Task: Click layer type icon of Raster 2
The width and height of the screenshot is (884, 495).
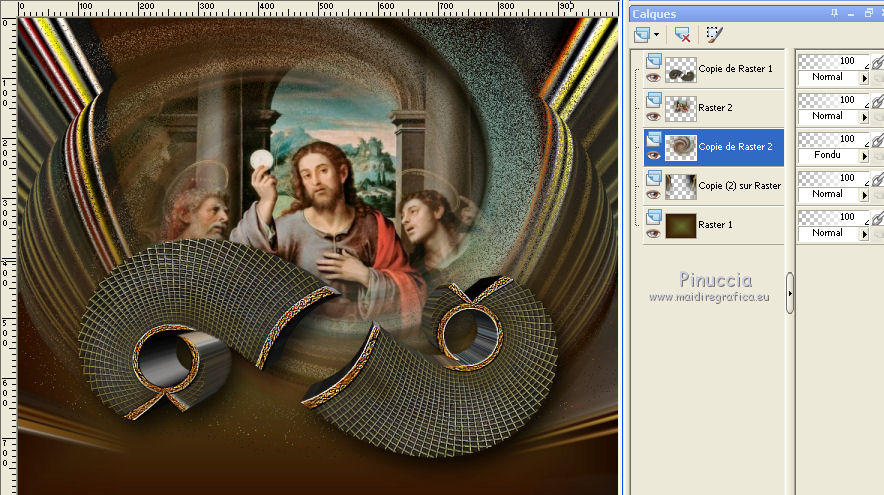Action: point(654,100)
